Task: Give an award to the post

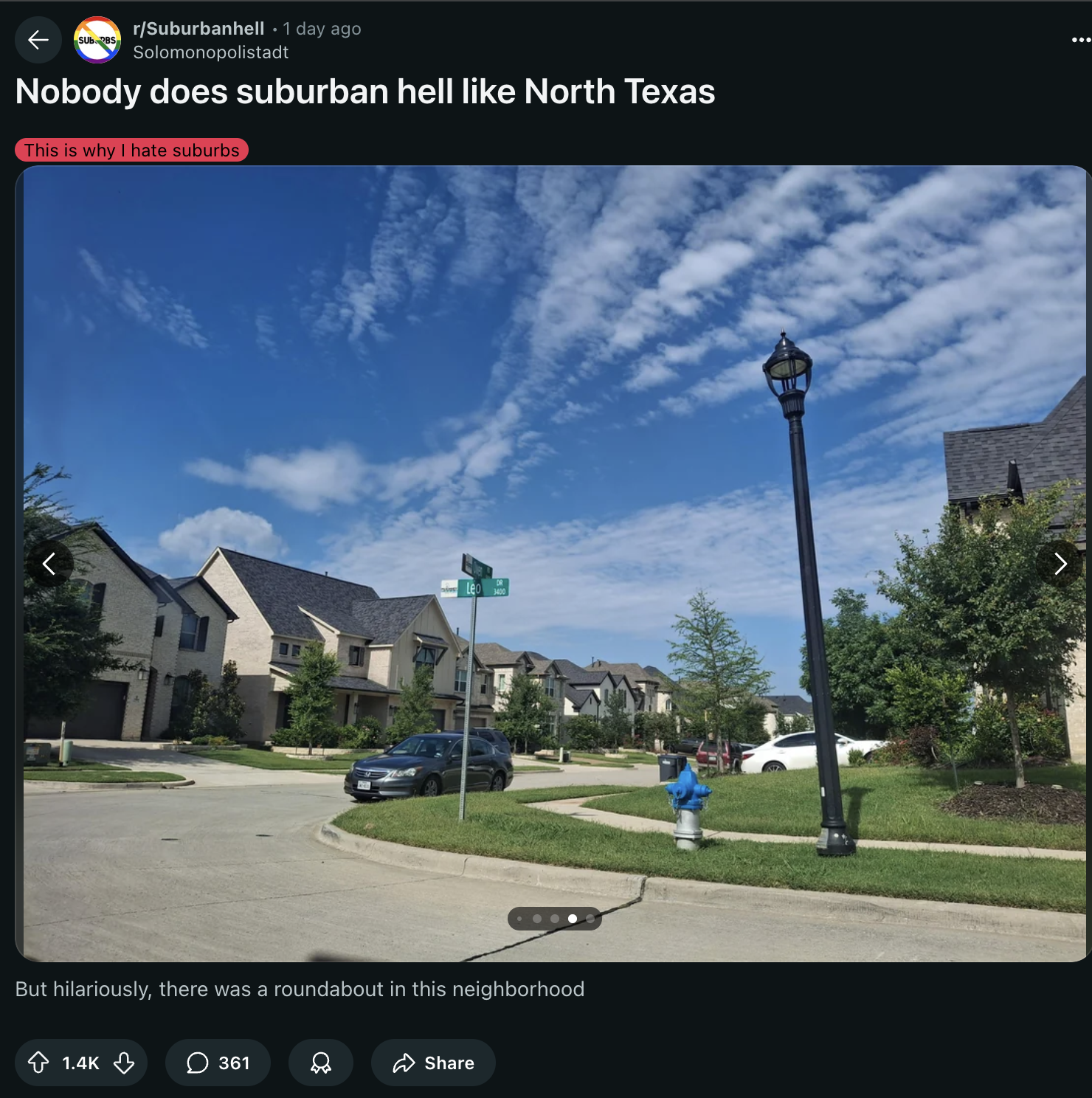Action: tap(321, 1063)
